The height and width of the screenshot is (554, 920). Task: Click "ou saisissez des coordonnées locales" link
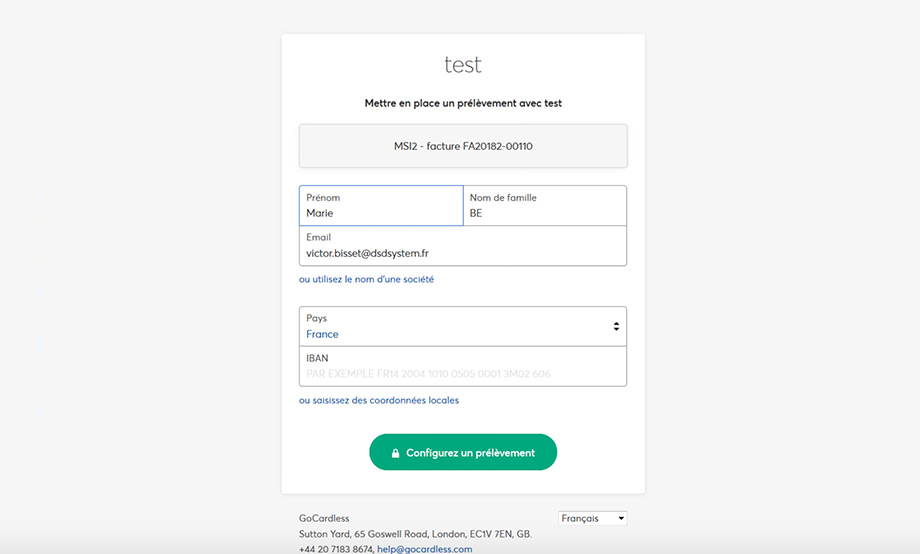click(x=379, y=400)
